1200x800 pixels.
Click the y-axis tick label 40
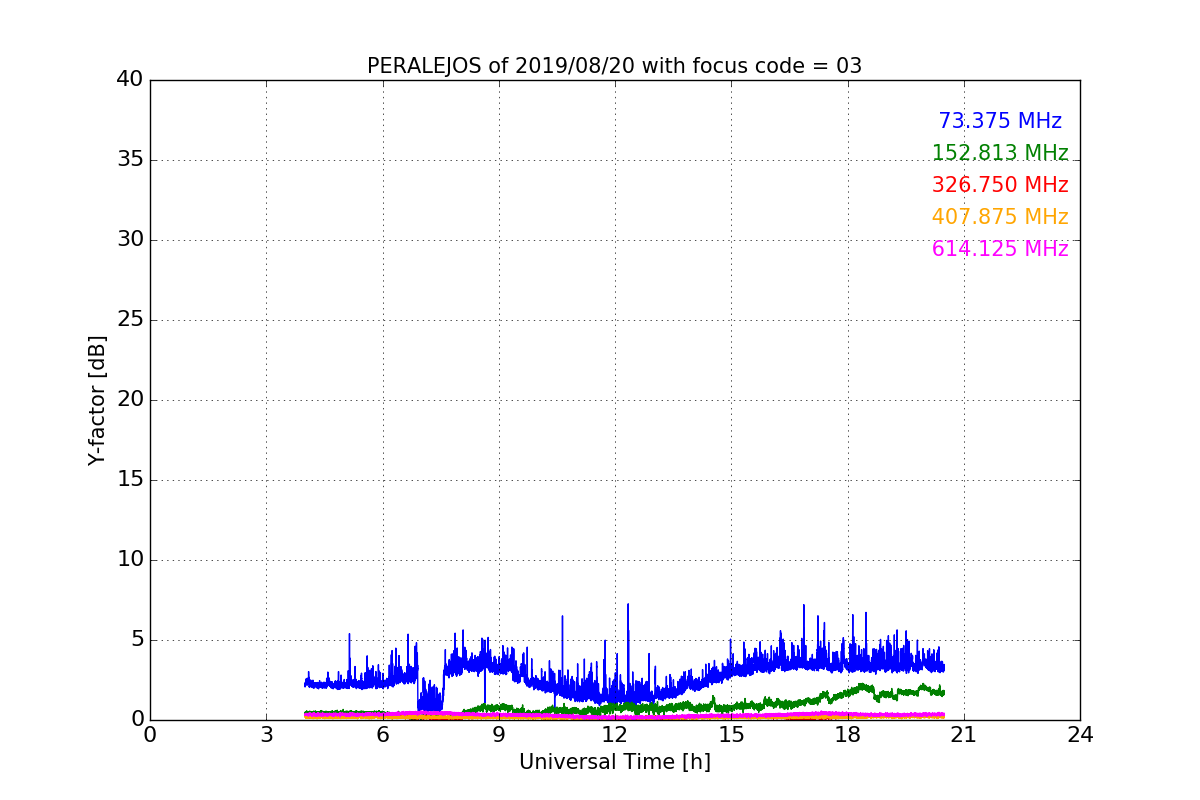click(x=130, y=80)
